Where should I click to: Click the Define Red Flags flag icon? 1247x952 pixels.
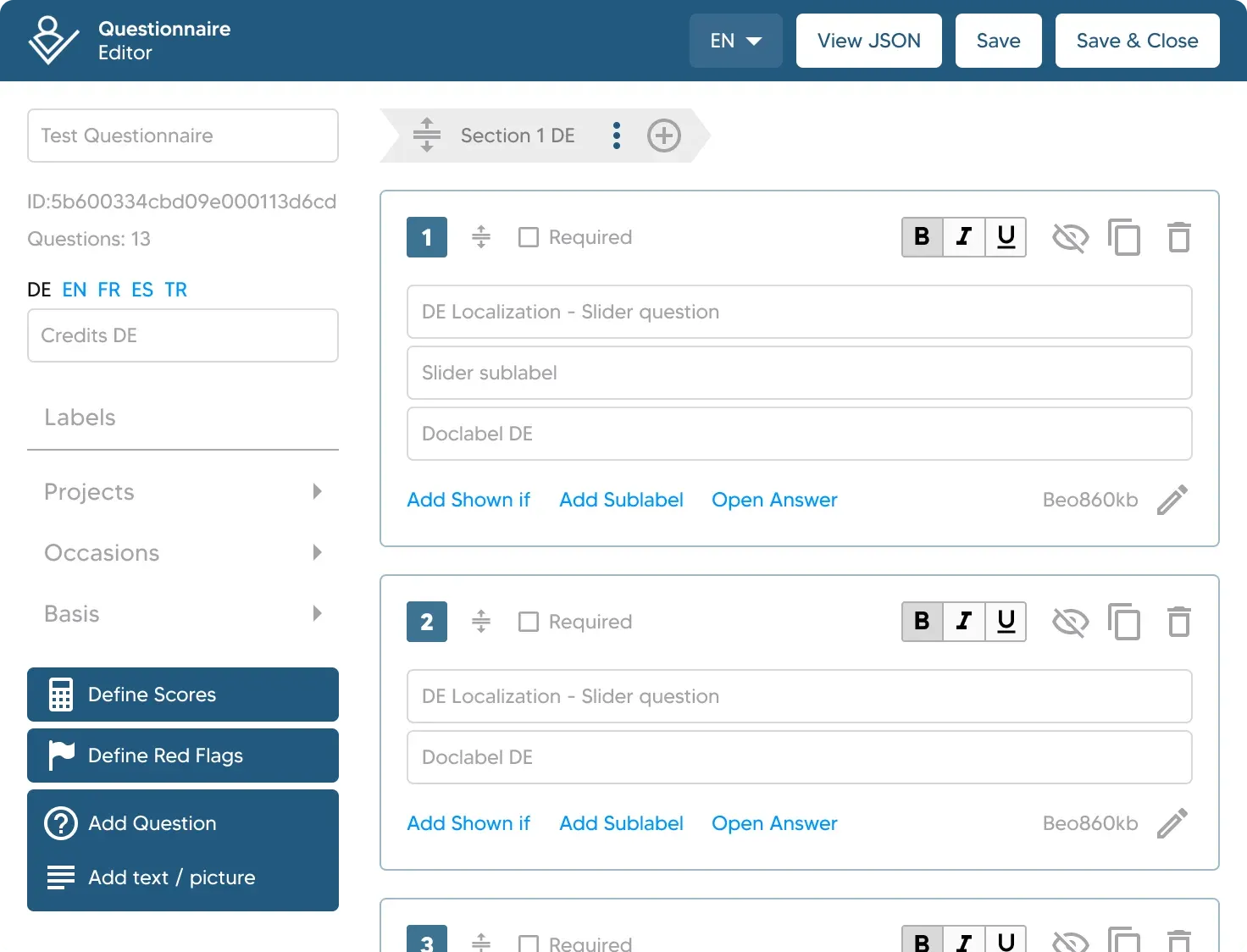(x=60, y=756)
